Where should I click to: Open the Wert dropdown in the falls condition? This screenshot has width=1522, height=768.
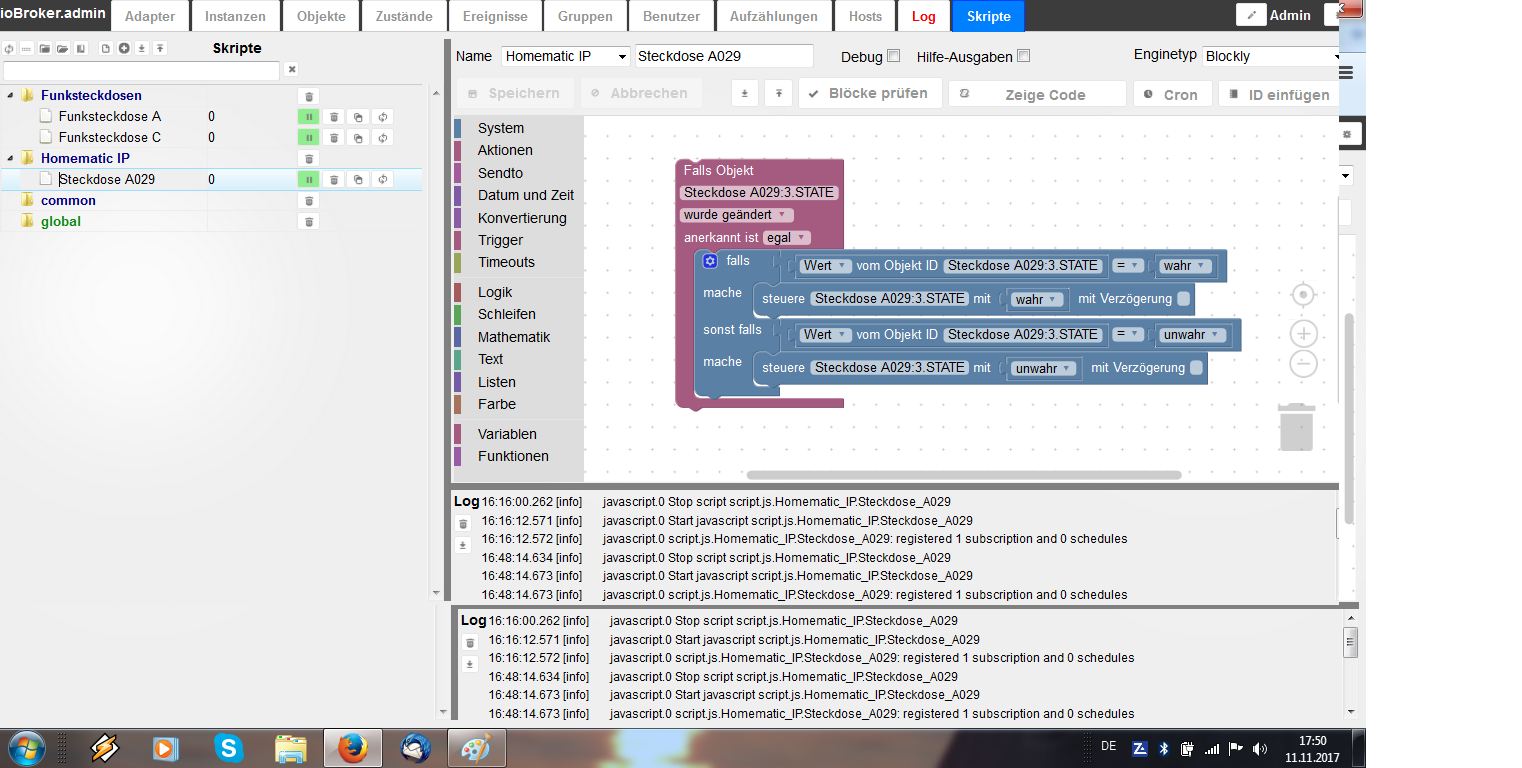[825, 266]
